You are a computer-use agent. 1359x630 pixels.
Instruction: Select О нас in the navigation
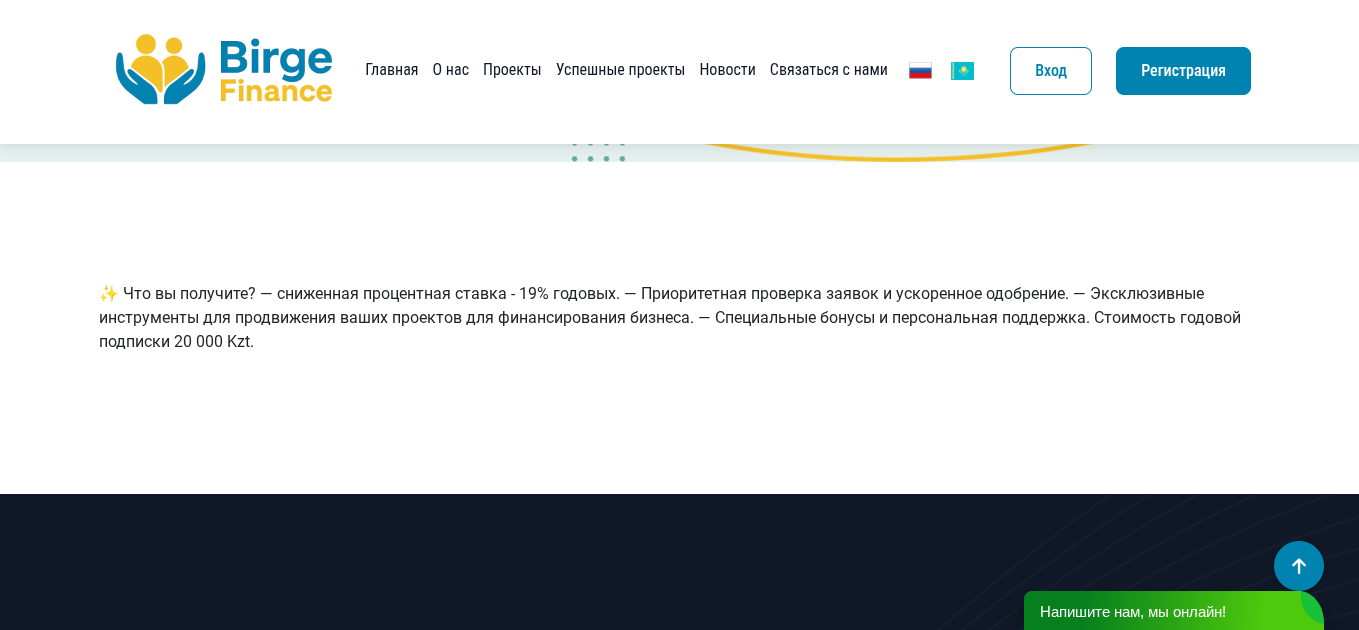tap(450, 70)
